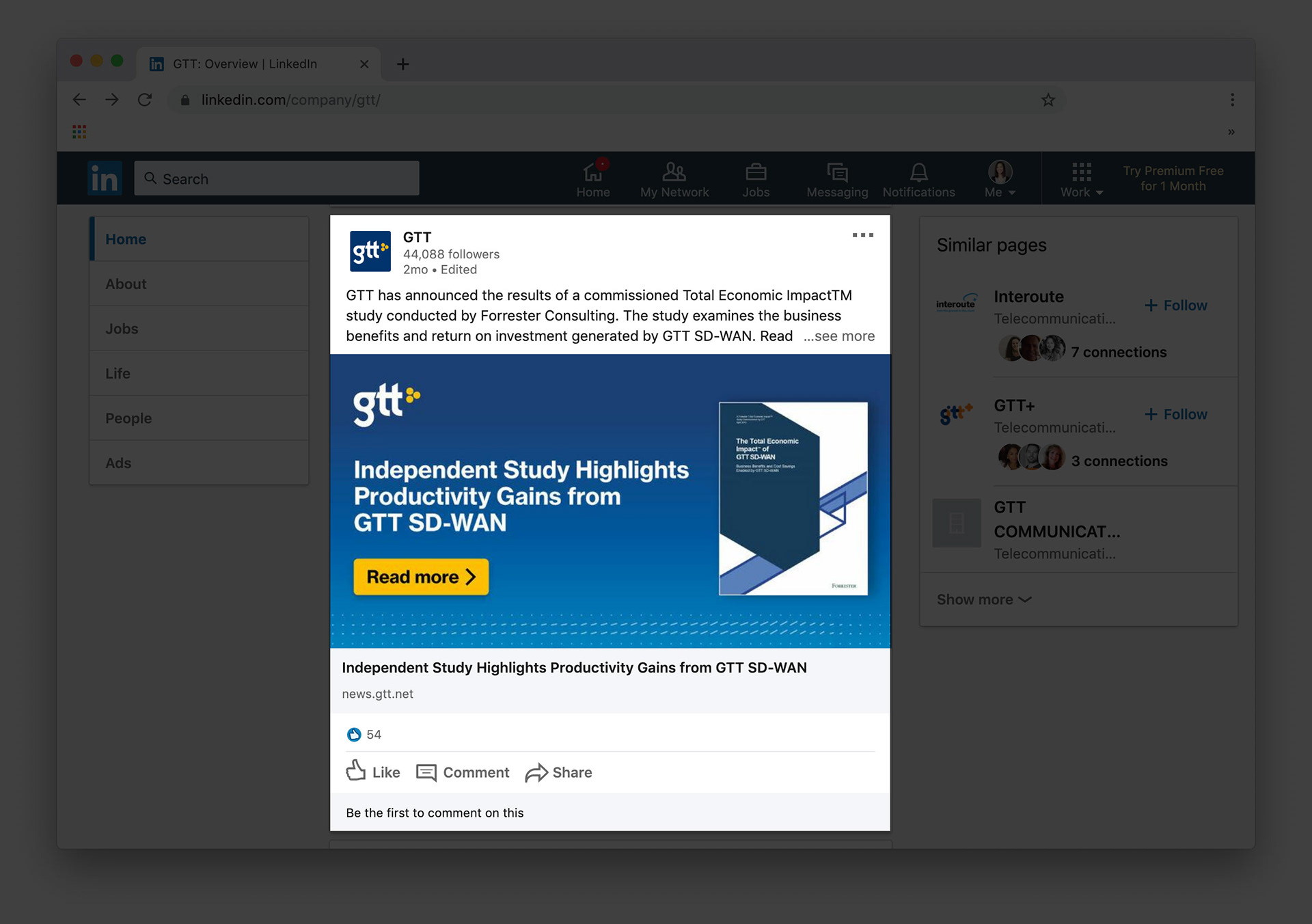Reload the page with the refresh icon
This screenshot has height=924, width=1312.
click(x=145, y=100)
